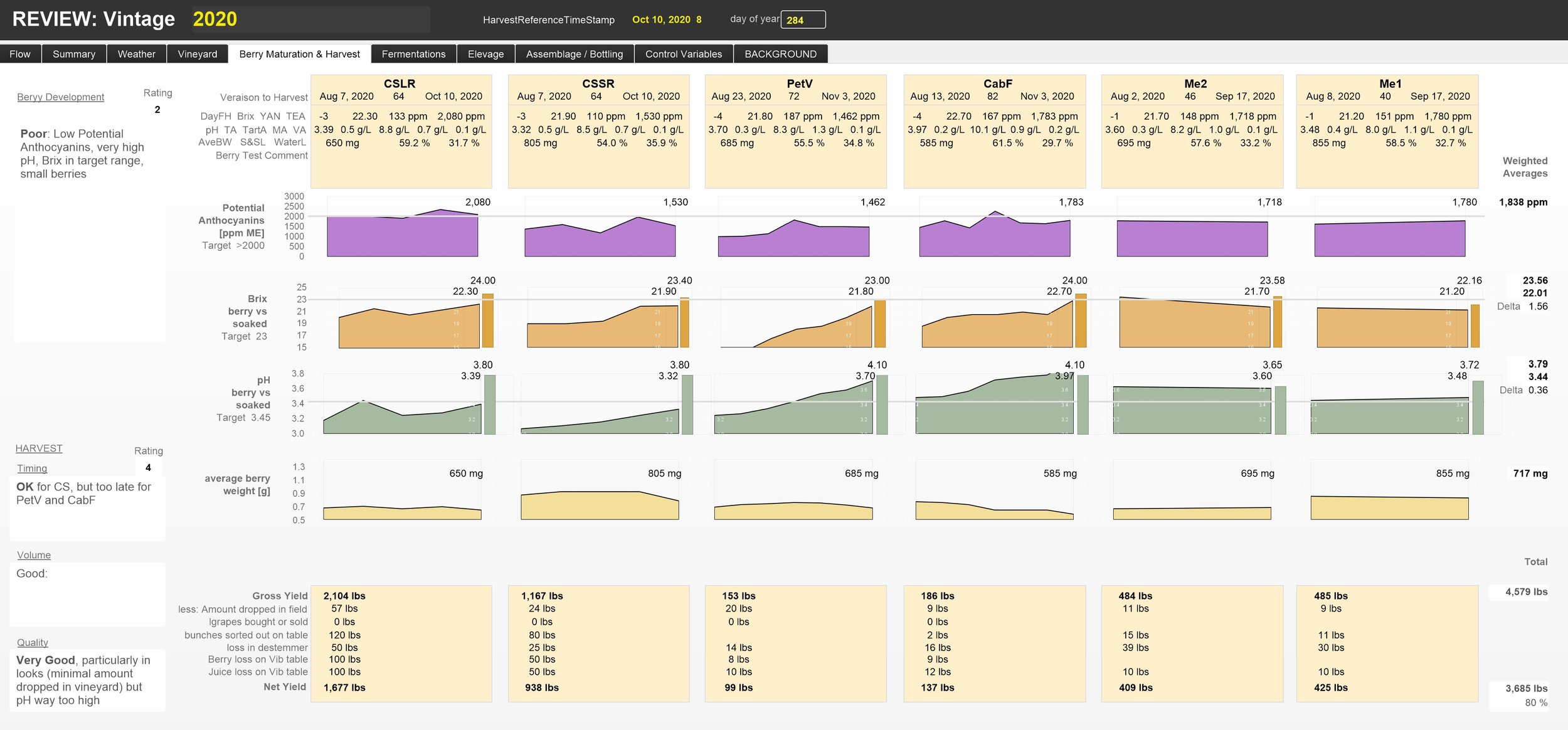
Task: Click Me2 harvest date Sep 17, 2020
Action: 1245,96
